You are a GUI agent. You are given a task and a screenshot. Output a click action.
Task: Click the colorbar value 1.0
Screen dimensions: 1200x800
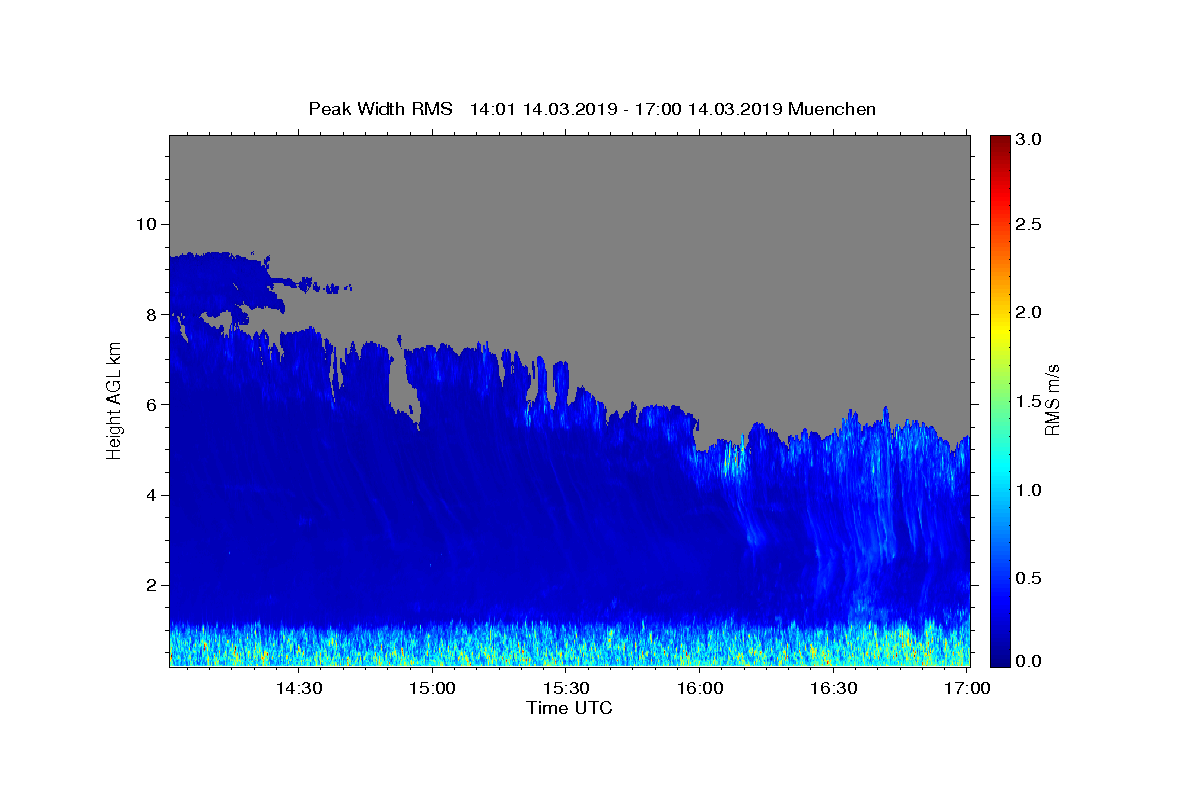1028,490
